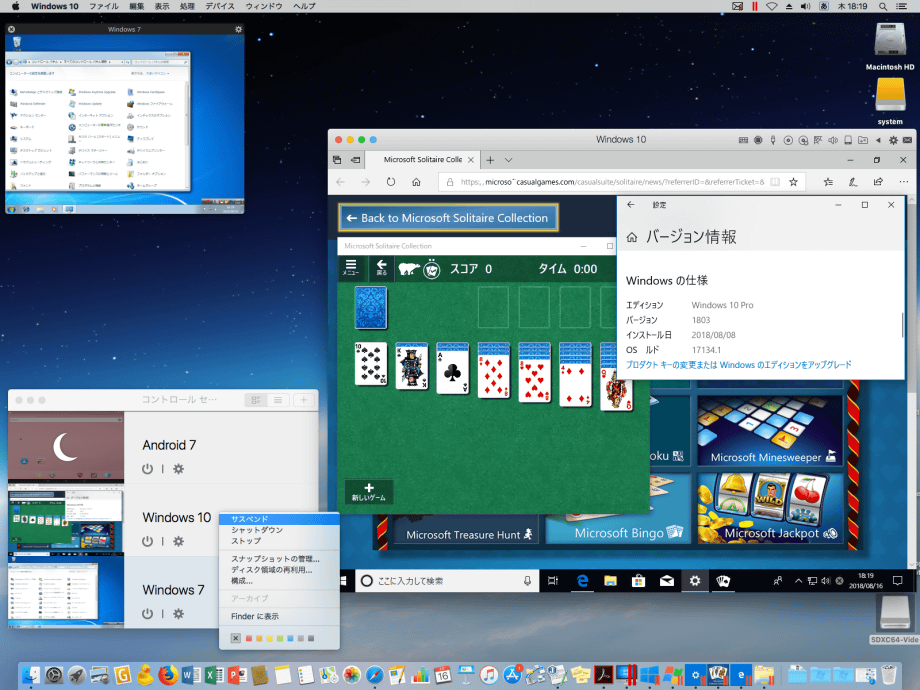Open Task View on Windows 10 taskbar
Screen dimensions: 920x690
(x=553, y=581)
